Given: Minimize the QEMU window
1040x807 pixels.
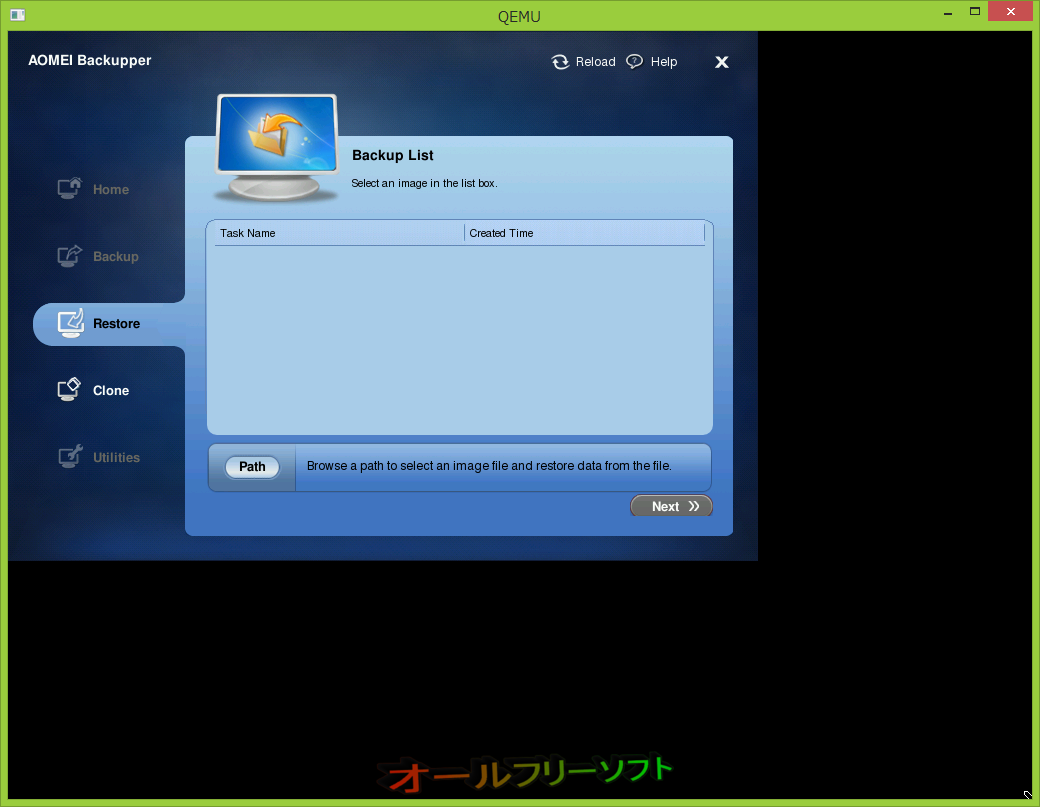Looking at the screenshot, I should (x=948, y=12).
